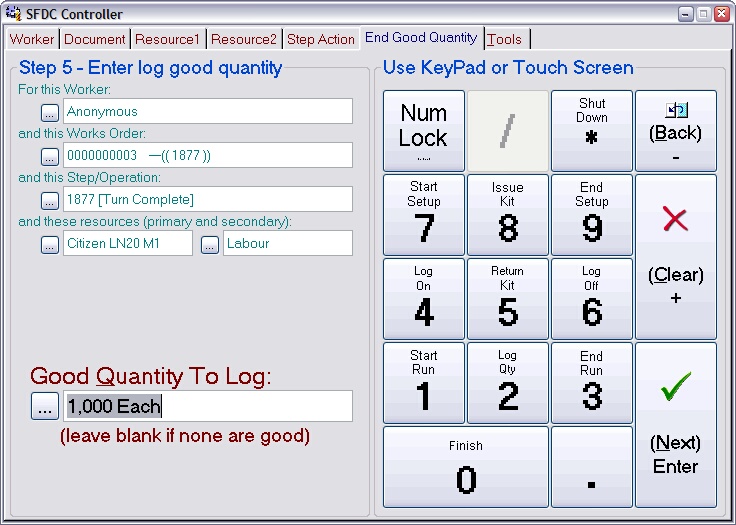
Task: Select the End Good Quantity tab
Action: (421, 38)
